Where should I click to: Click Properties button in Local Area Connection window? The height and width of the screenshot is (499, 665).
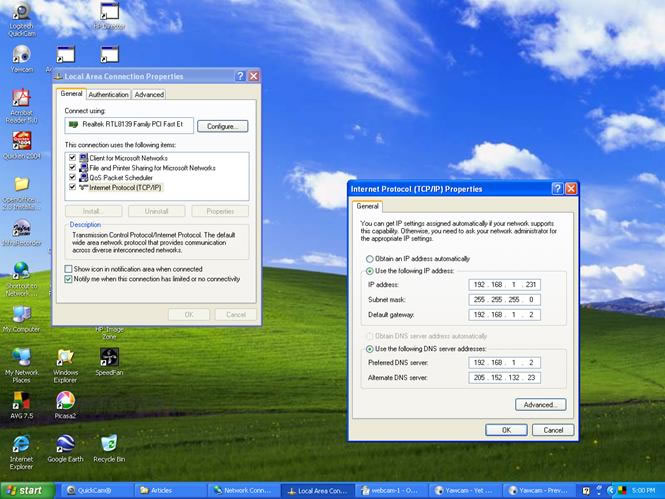coord(220,211)
